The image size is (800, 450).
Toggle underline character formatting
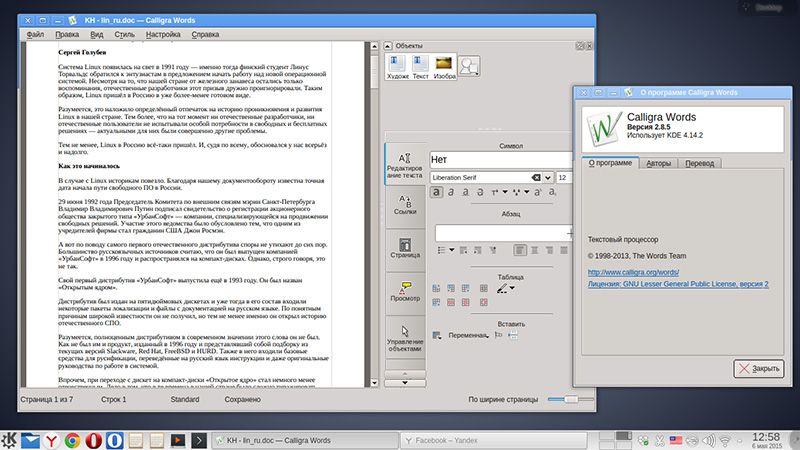pos(465,192)
